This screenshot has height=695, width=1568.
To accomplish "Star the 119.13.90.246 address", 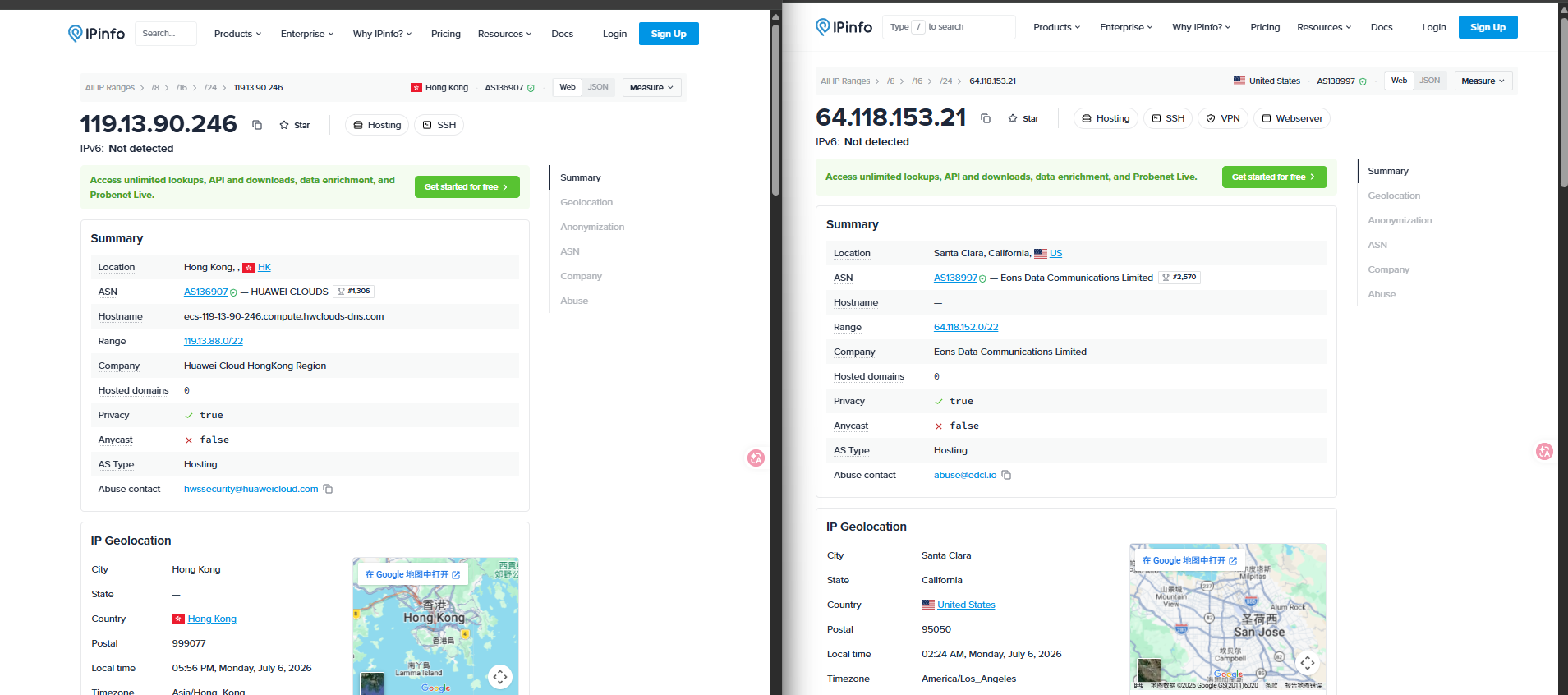I will click(295, 125).
